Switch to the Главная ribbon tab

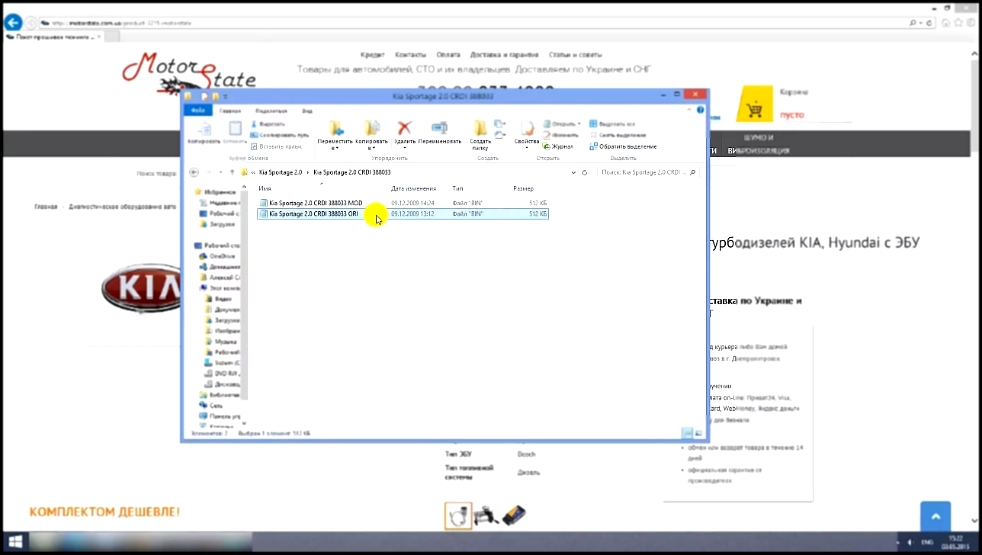point(230,111)
